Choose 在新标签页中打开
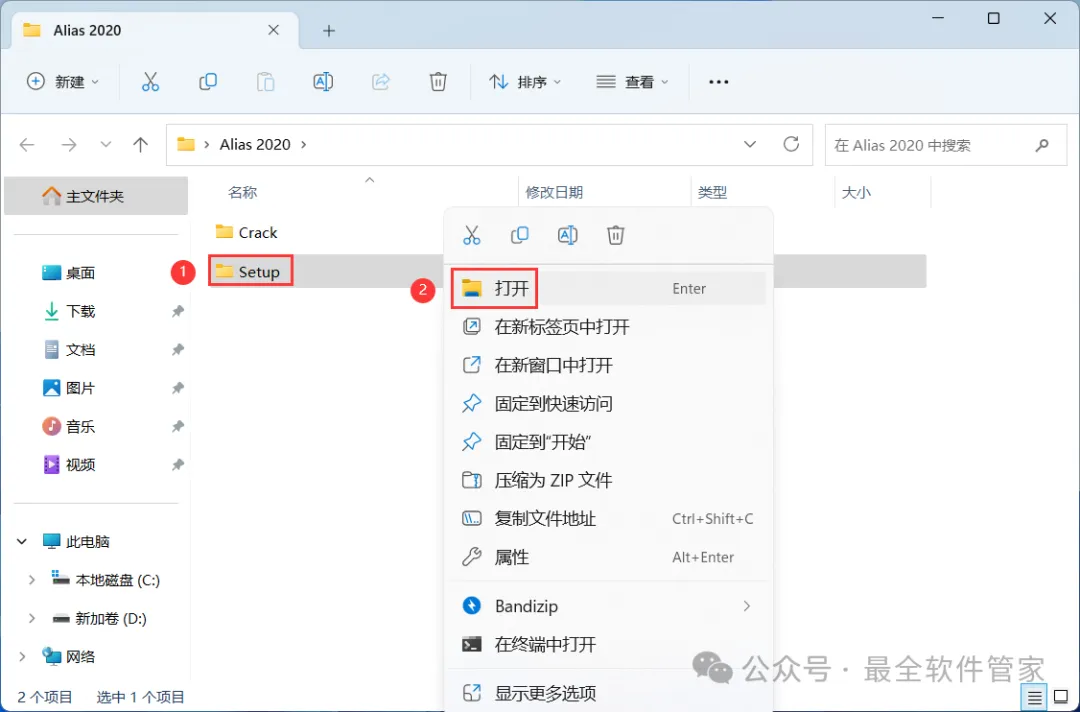Image resolution: width=1080 pixels, height=712 pixels. tap(608, 326)
